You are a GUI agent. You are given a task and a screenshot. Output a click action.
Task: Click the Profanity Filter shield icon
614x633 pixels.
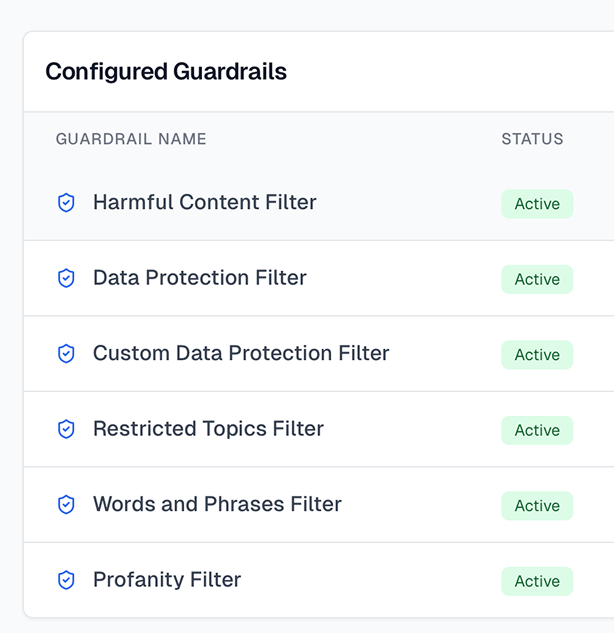pos(66,580)
